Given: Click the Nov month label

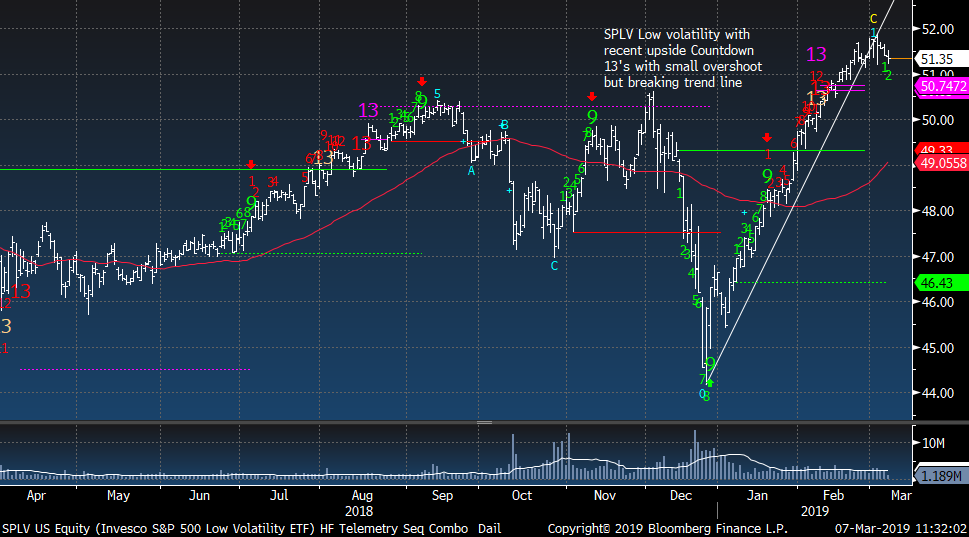Looking at the screenshot, I should [604, 496].
